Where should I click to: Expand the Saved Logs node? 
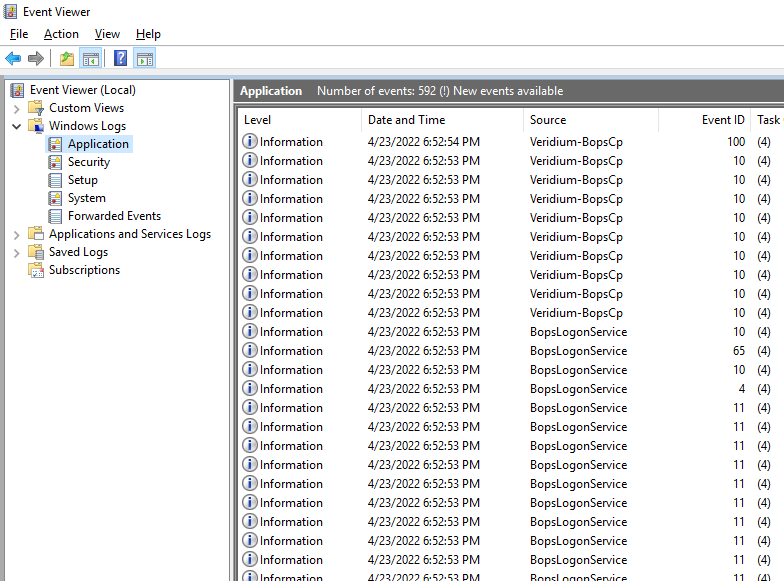point(17,253)
